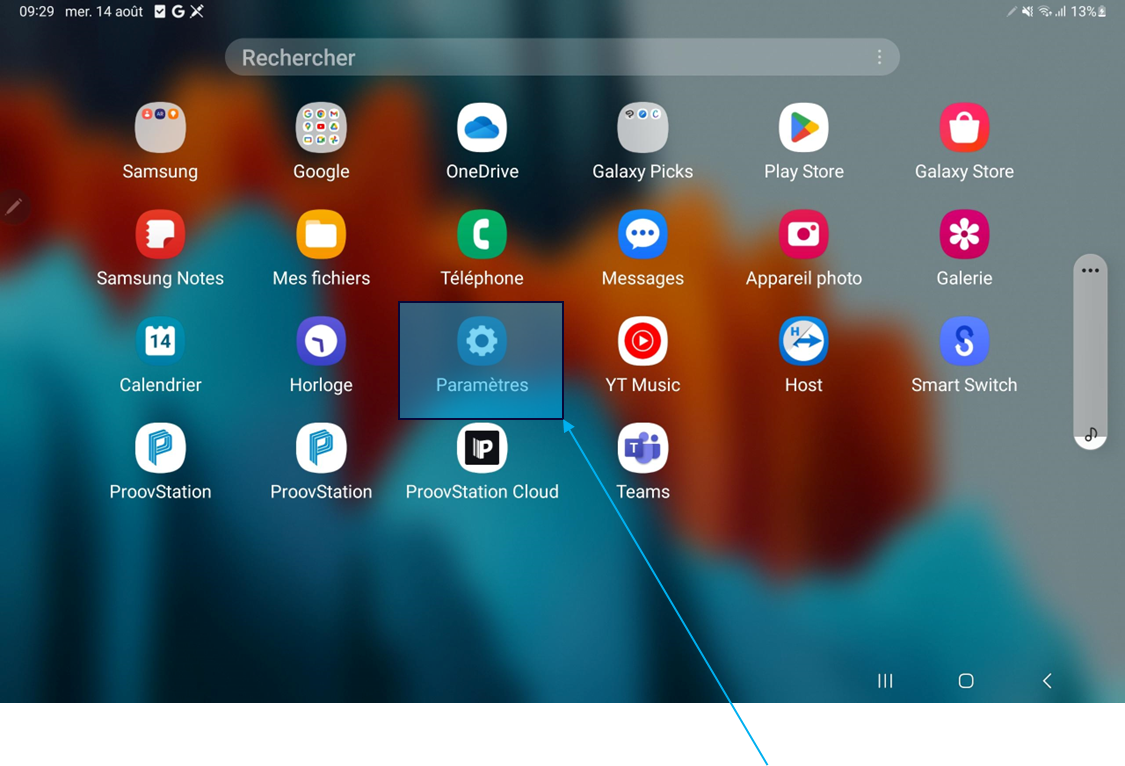
Task: Launch the YT Music app
Action: (642, 343)
